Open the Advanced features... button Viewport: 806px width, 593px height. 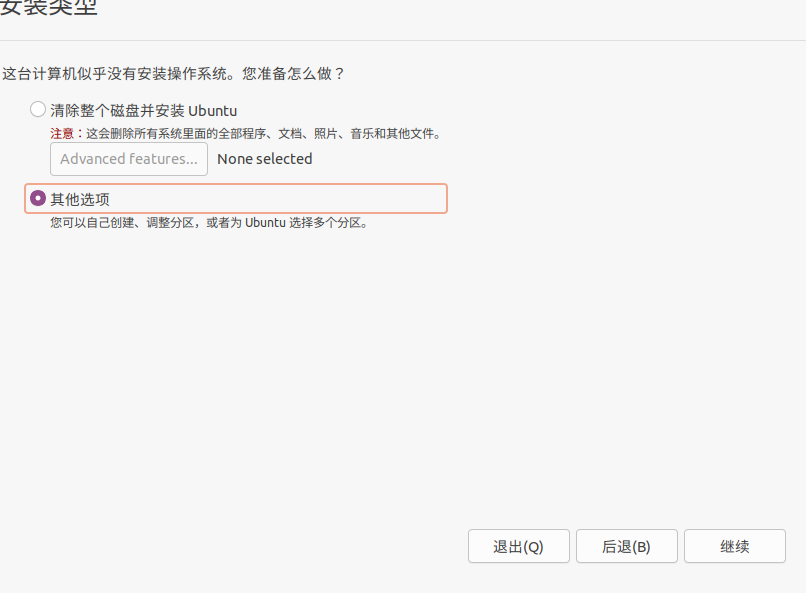pyautogui.click(x=129, y=159)
